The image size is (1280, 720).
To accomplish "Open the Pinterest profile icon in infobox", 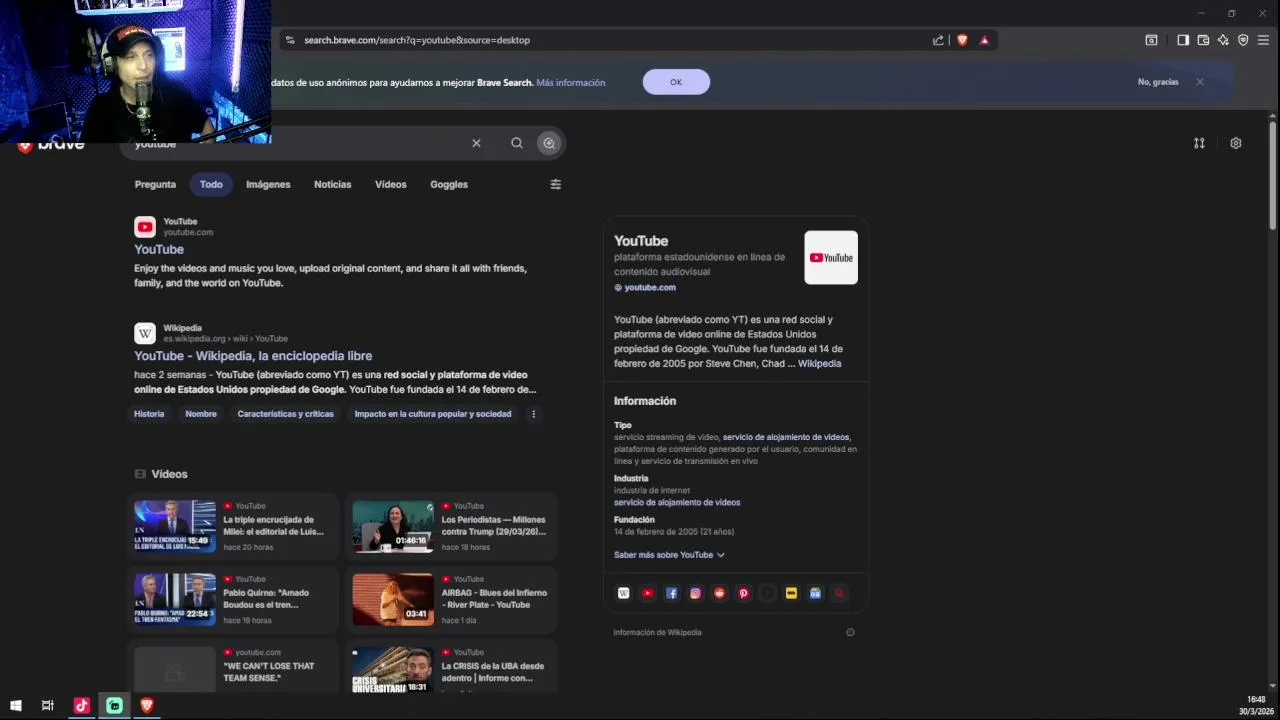I will tap(744, 593).
